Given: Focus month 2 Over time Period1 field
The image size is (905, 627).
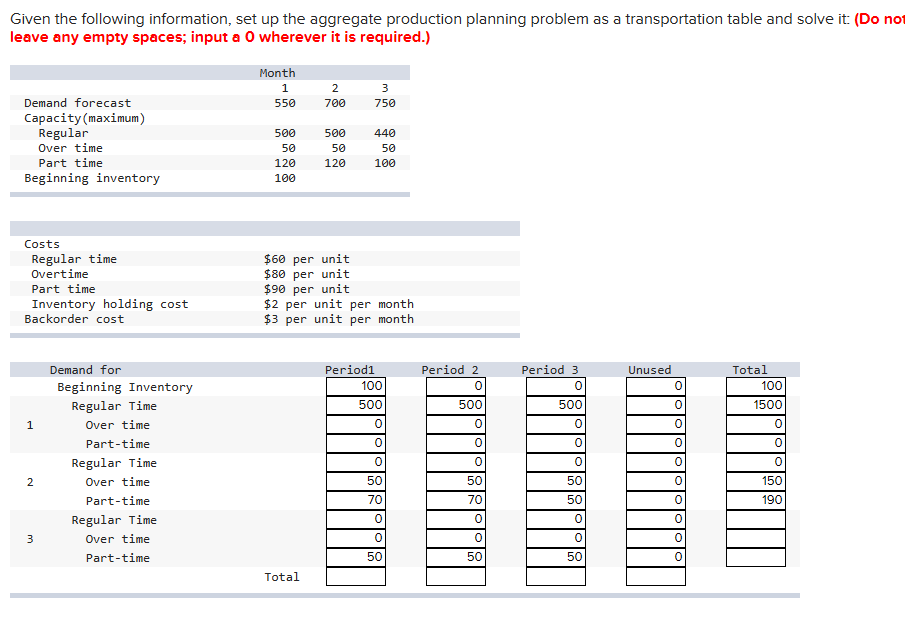Looking at the screenshot, I should [x=356, y=482].
